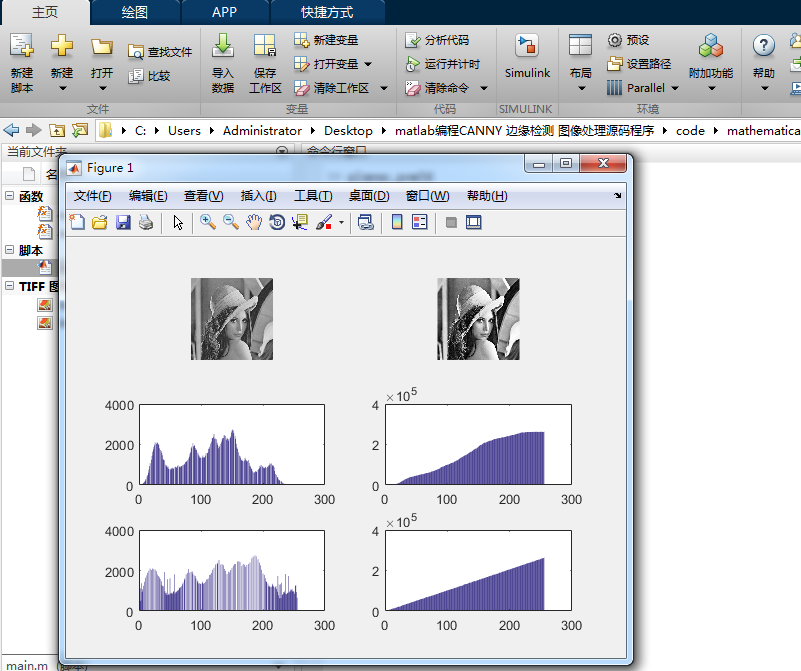Click the left Lena image thumbnail
Screen dimensions: 801x671
[x=232, y=319]
